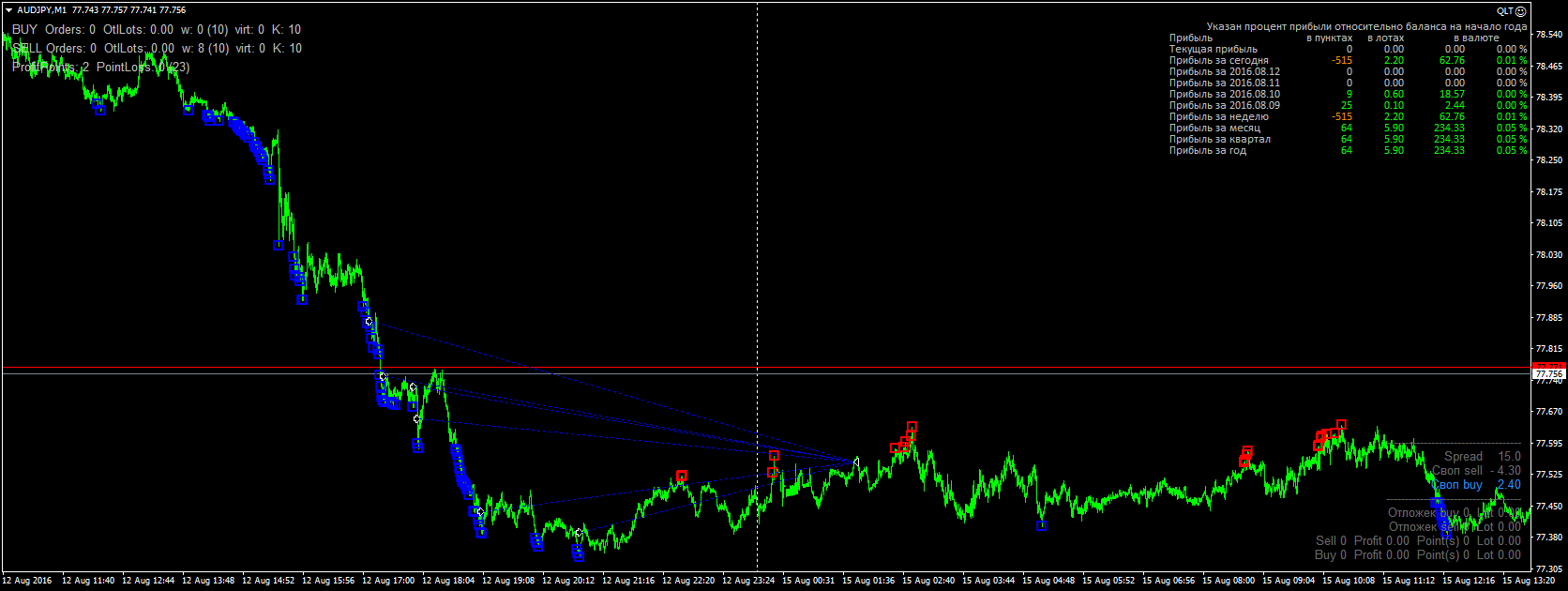
Task: Click the 'Прибыль за год' row label
Action: [1207, 150]
